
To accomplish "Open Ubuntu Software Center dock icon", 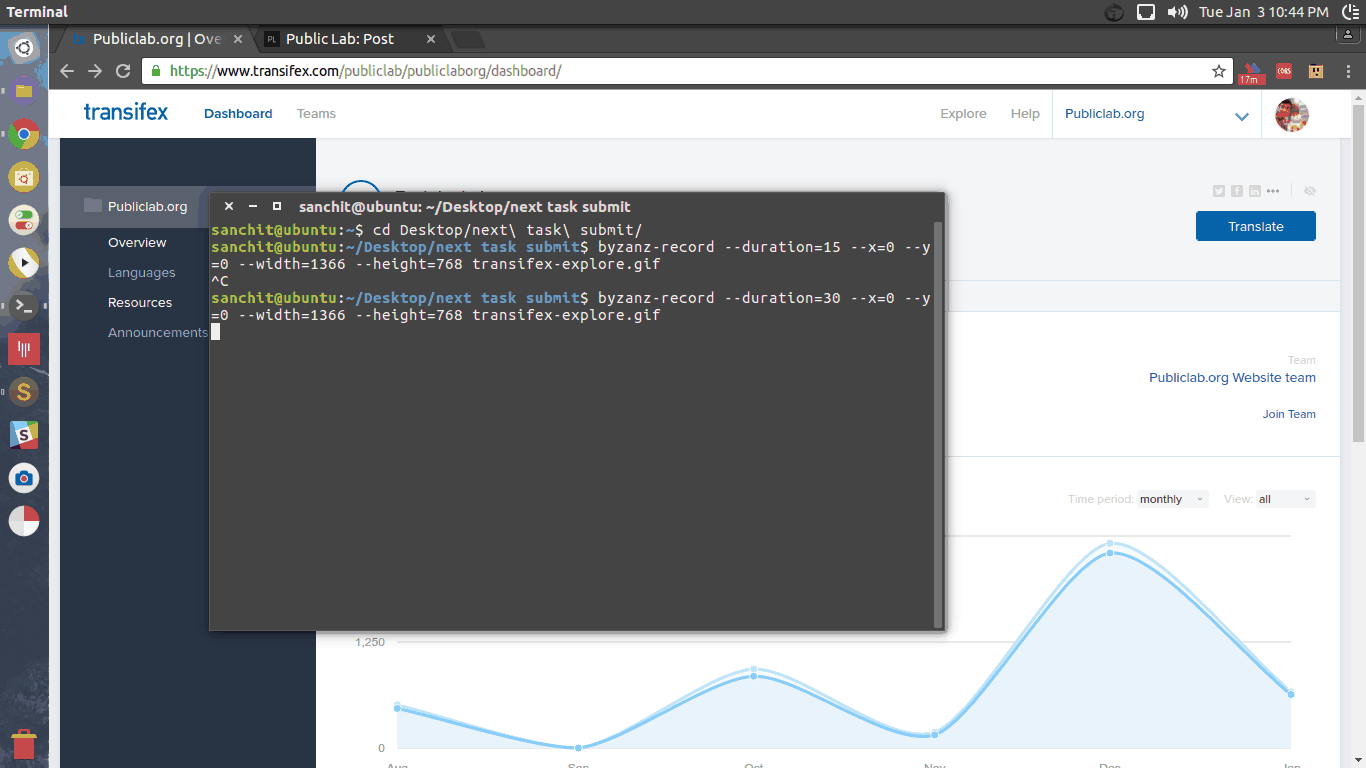I will (24, 177).
